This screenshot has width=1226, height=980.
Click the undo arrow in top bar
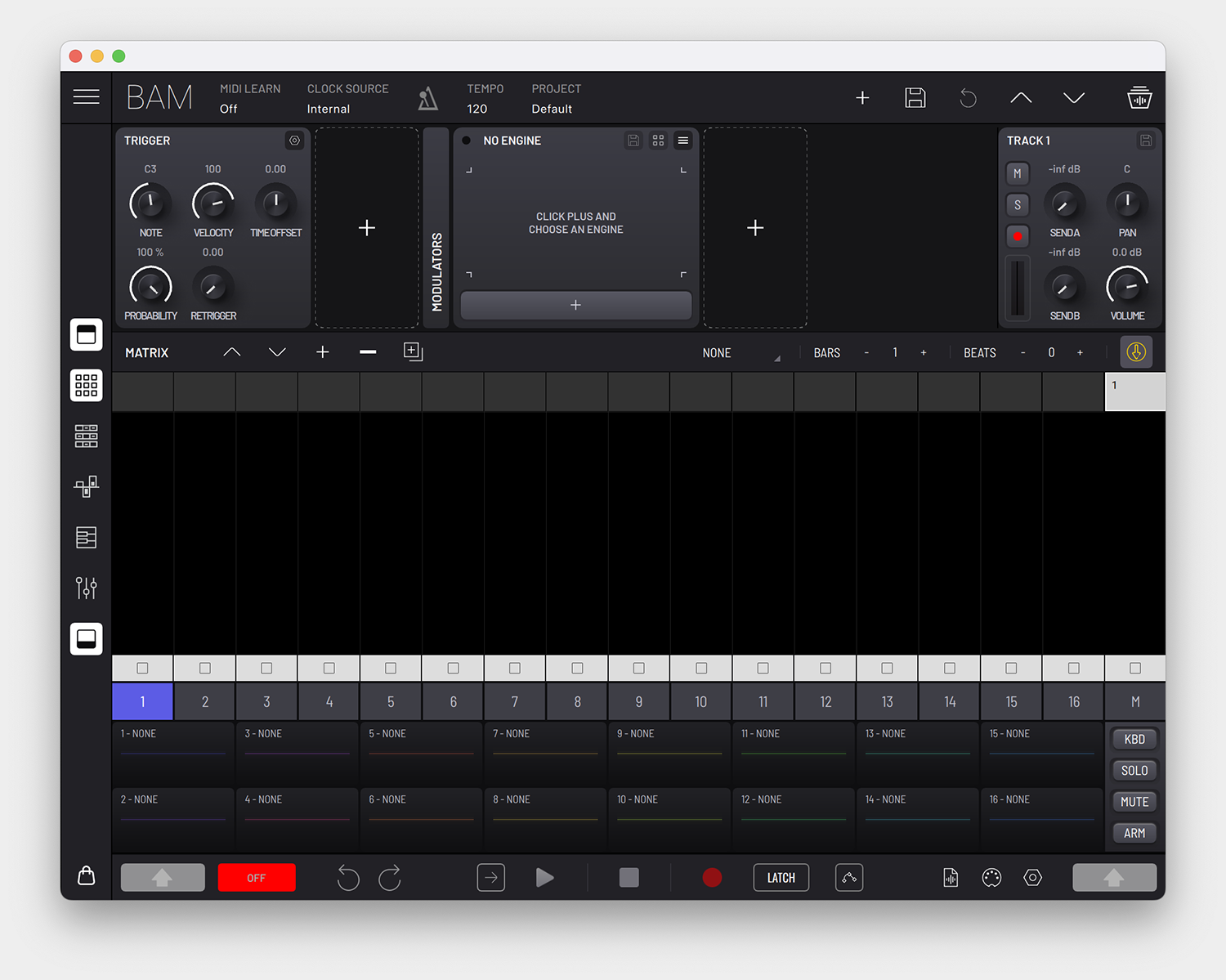pos(968,98)
